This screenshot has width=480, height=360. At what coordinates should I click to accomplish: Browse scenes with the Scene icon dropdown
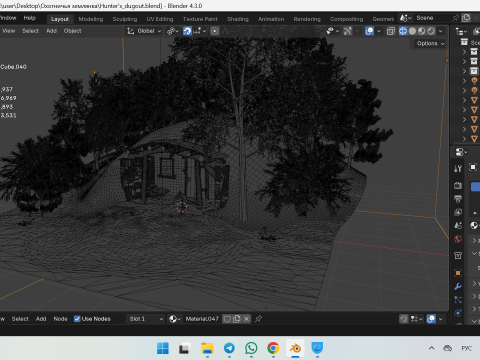[x=406, y=18]
